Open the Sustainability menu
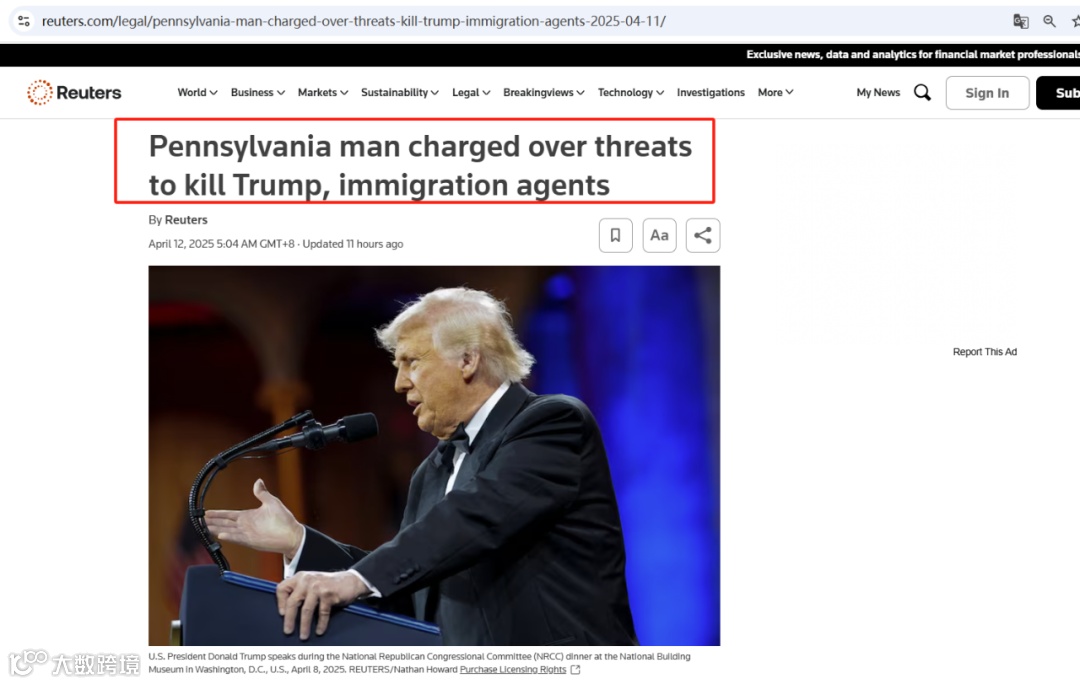1080x684 pixels. click(399, 92)
